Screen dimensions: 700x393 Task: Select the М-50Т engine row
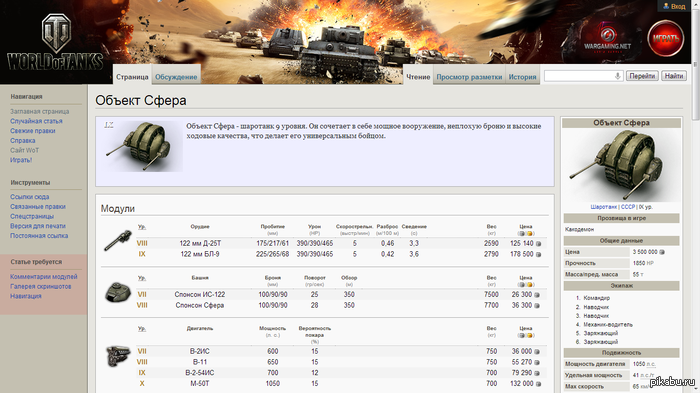tap(342, 384)
